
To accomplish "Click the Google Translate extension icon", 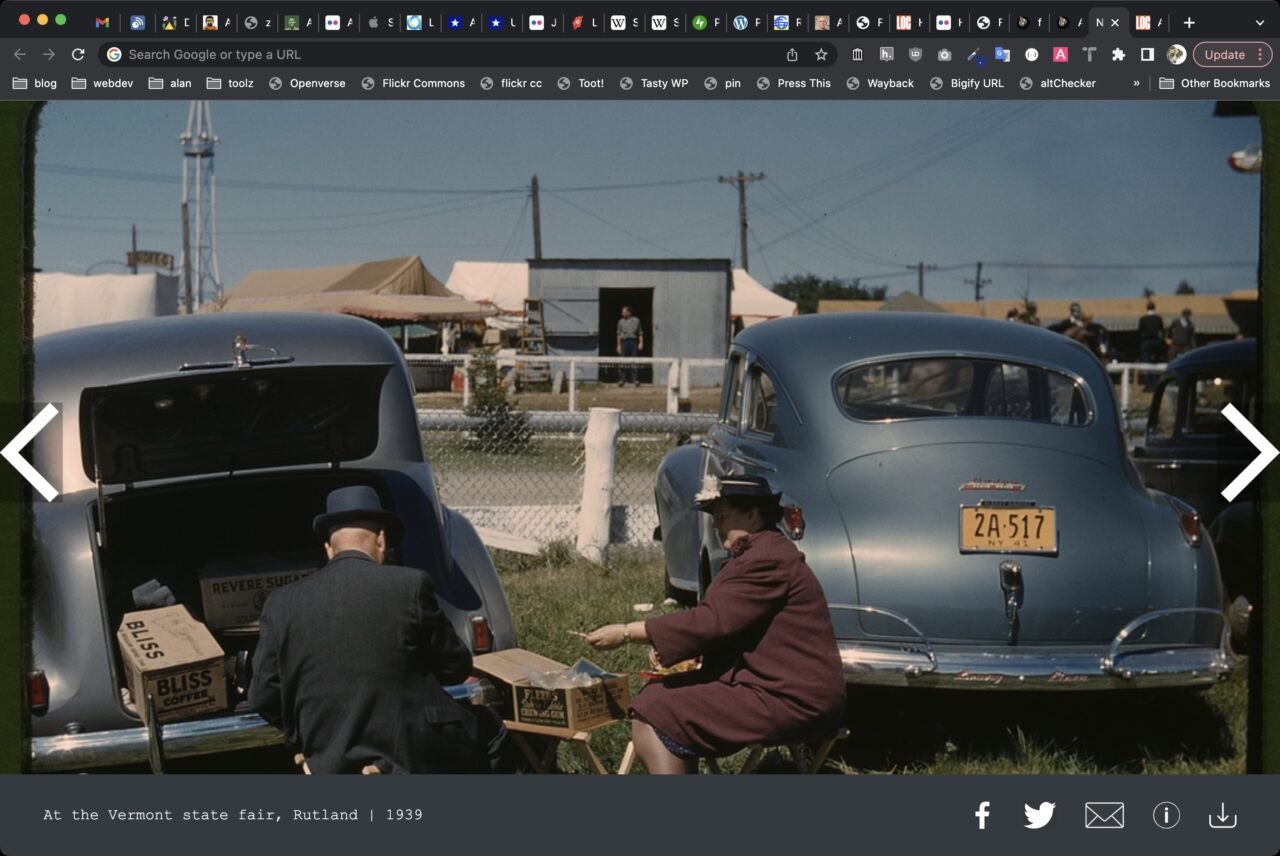I will 1002,54.
